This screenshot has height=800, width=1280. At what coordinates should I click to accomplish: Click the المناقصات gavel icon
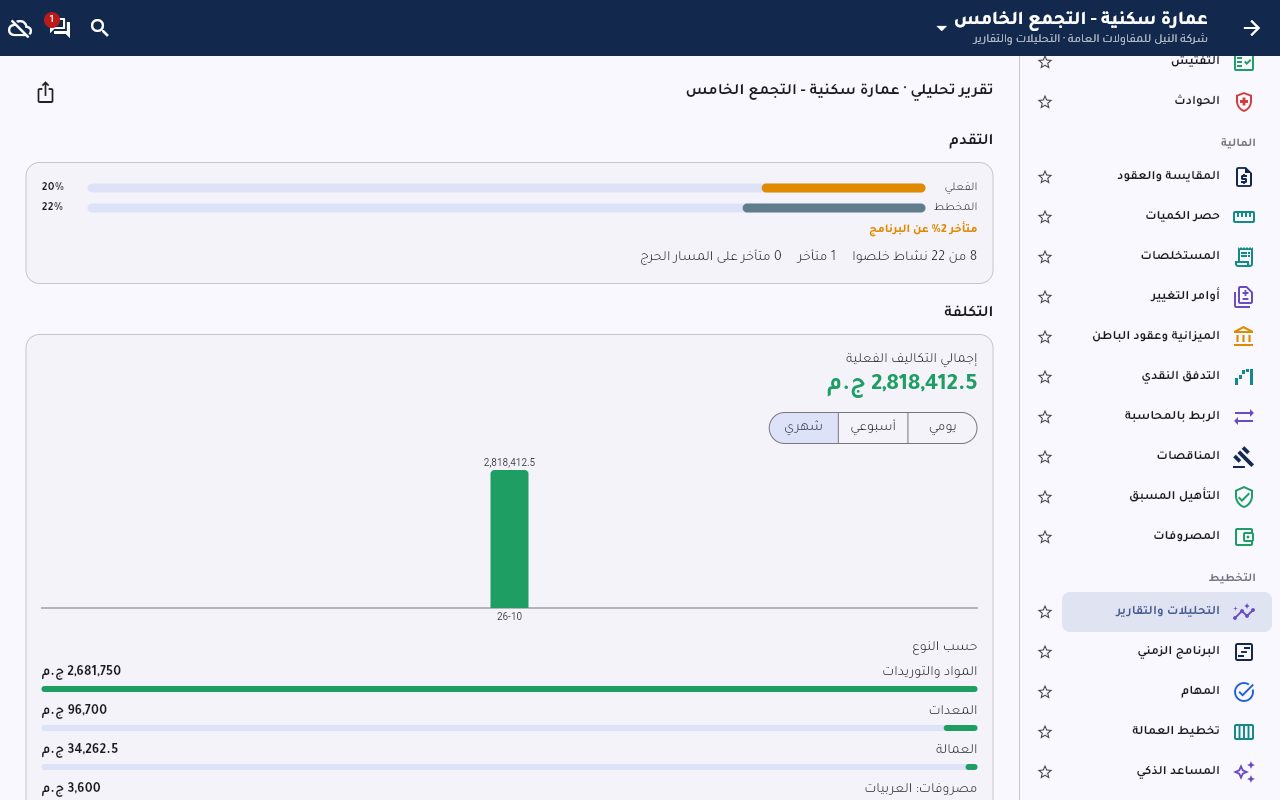click(1243, 456)
